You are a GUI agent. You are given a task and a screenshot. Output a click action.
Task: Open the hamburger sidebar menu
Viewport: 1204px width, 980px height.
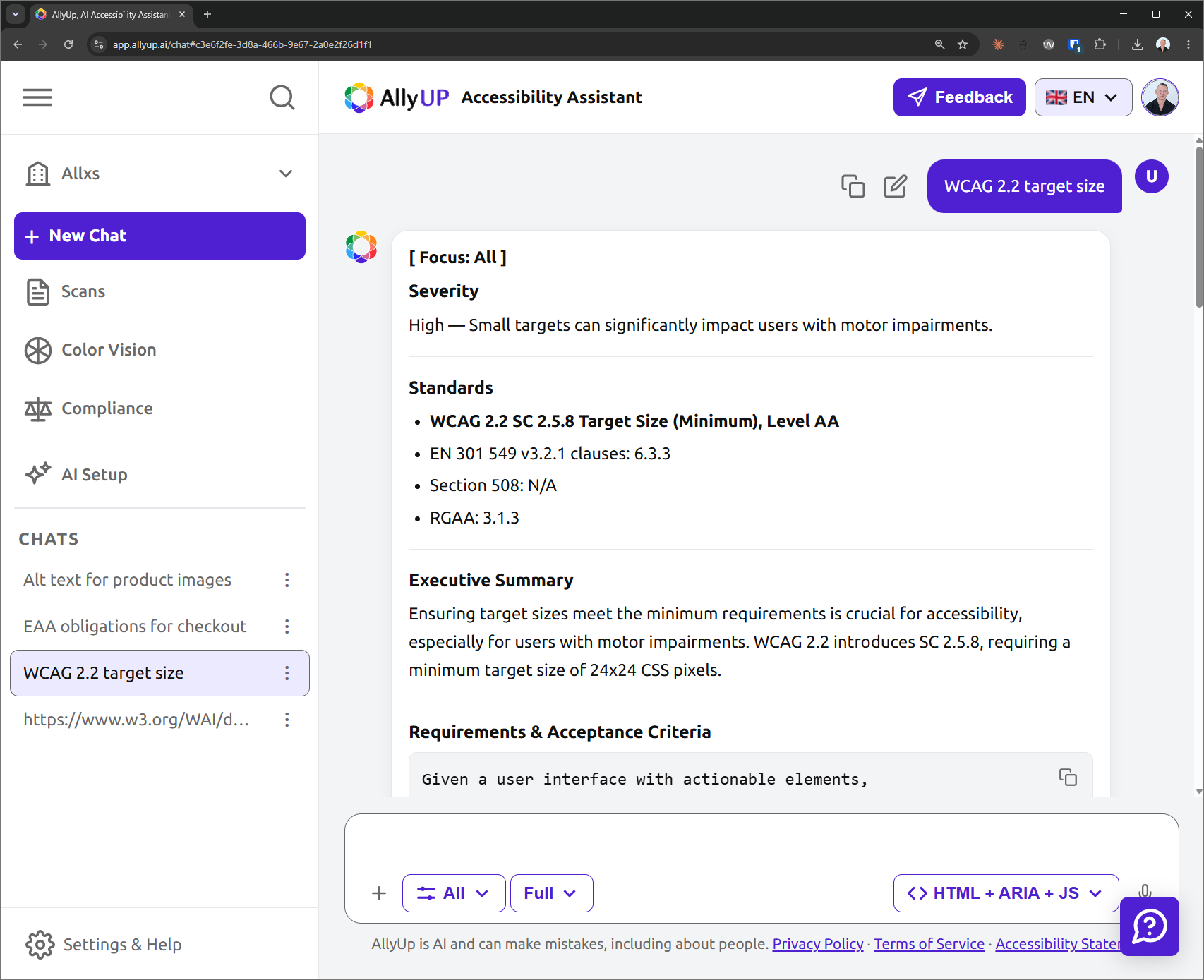tap(37, 97)
